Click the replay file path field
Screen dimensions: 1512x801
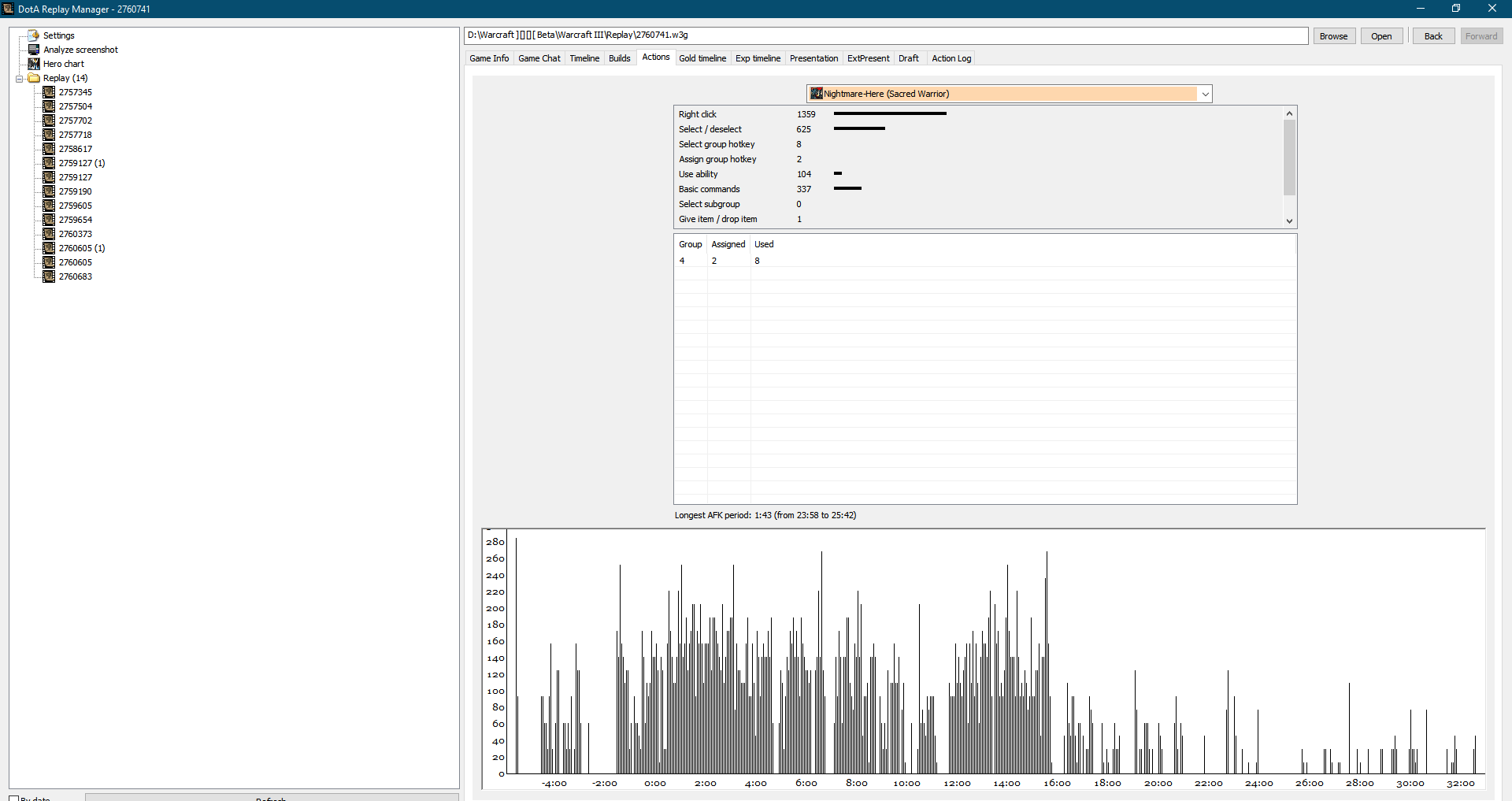tap(885, 35)
